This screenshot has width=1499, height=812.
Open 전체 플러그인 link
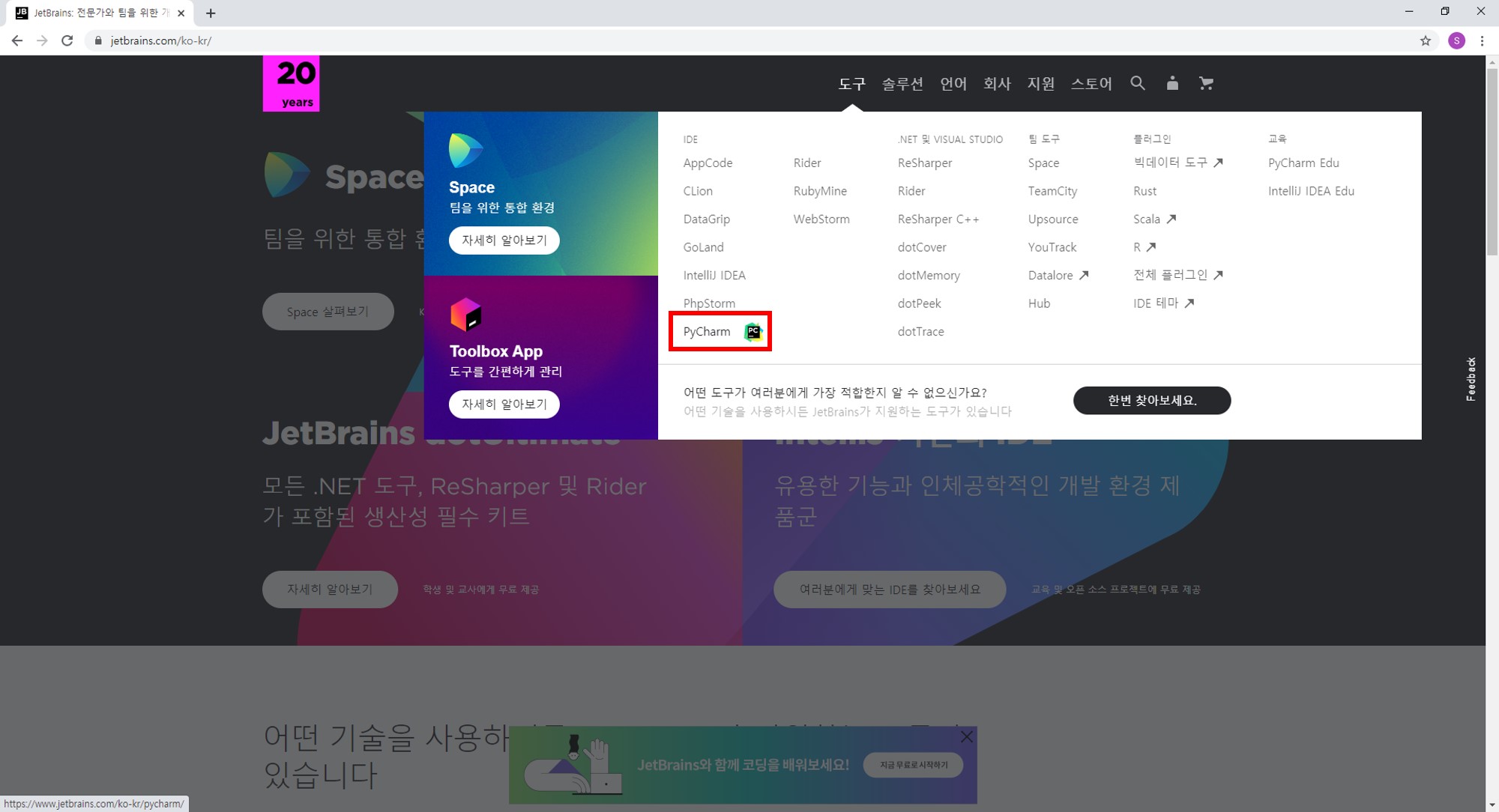coord(1177,275)
